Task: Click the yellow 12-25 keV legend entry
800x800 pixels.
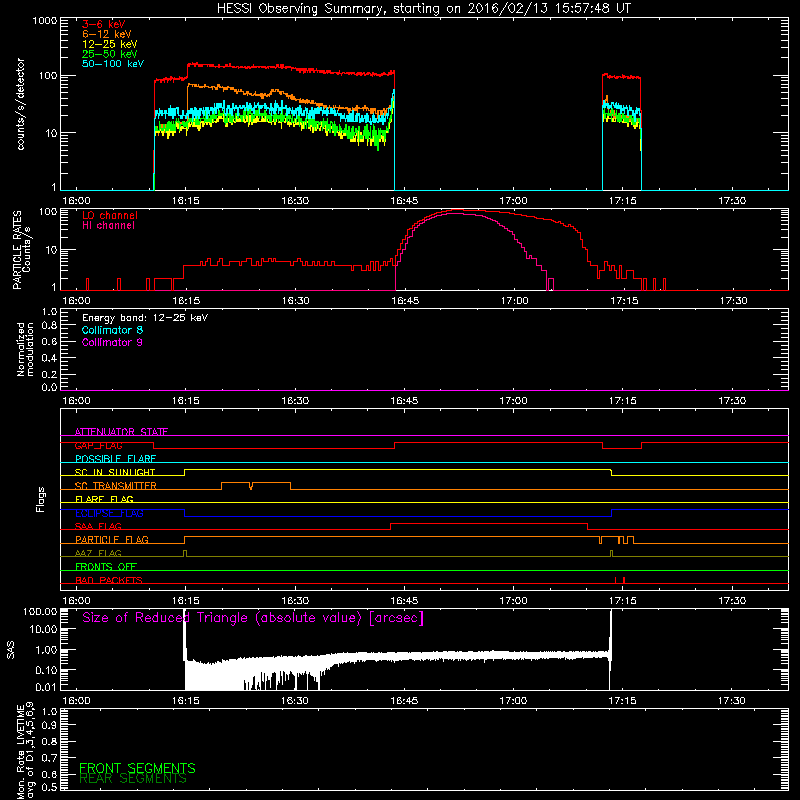Action: [x=110, y=44]
